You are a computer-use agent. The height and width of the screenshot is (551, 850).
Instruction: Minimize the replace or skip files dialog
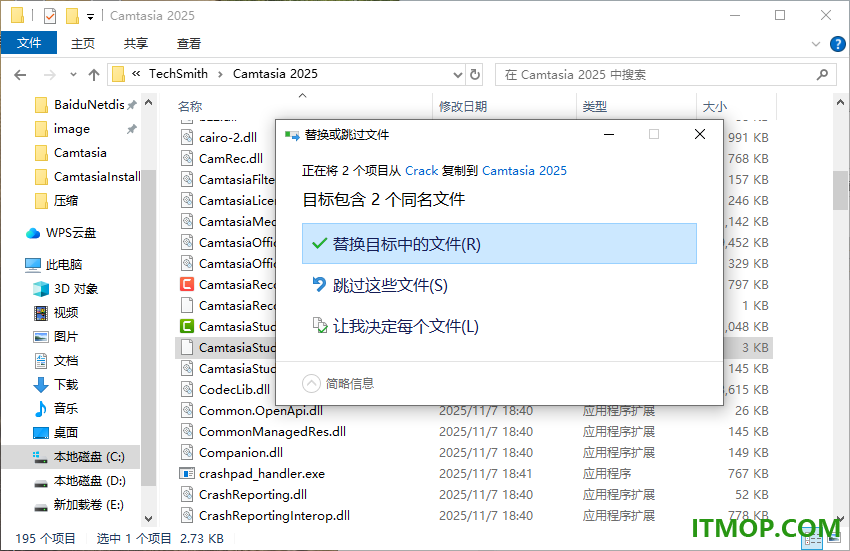[x=609, y=134]
